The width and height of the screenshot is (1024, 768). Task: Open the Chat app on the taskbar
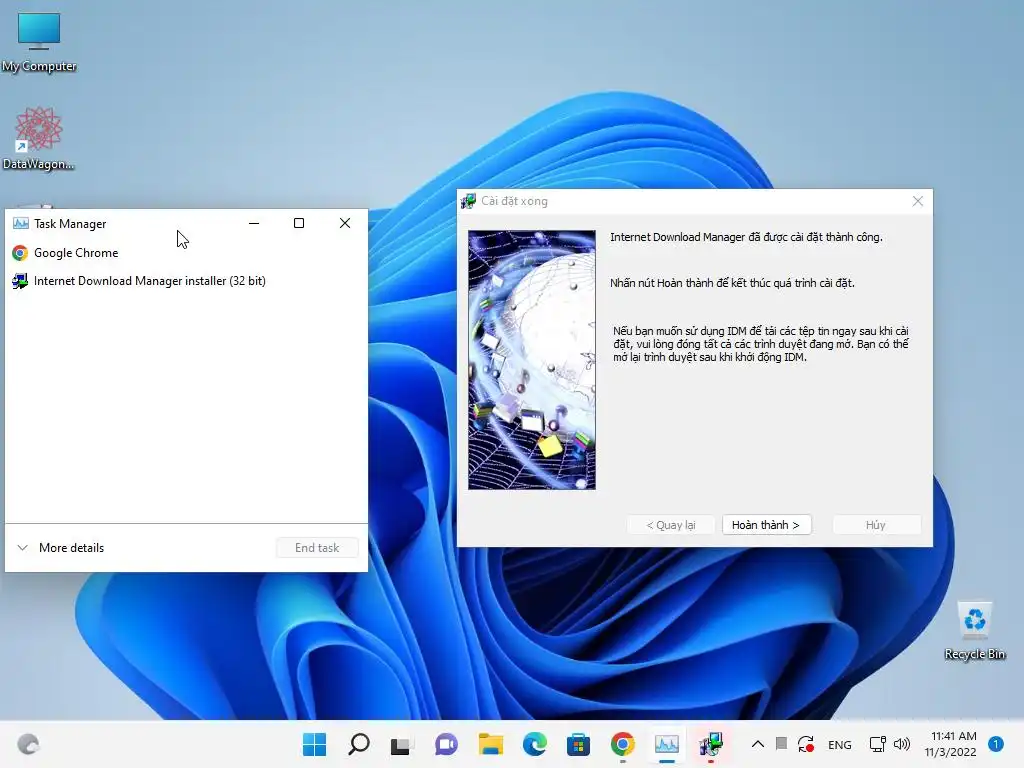pos(446,744)
